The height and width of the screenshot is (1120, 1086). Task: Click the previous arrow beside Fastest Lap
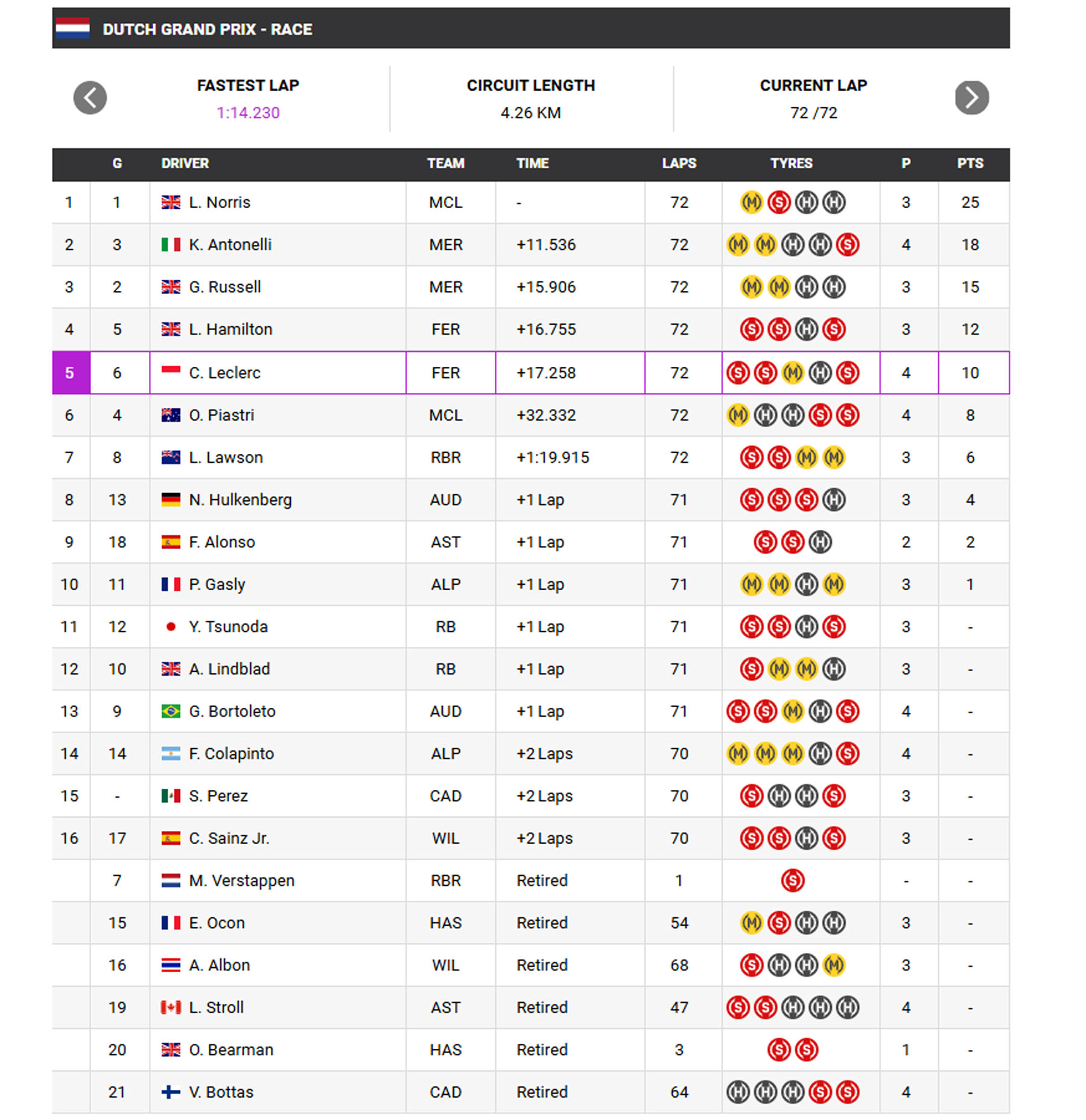click(90, 98)
